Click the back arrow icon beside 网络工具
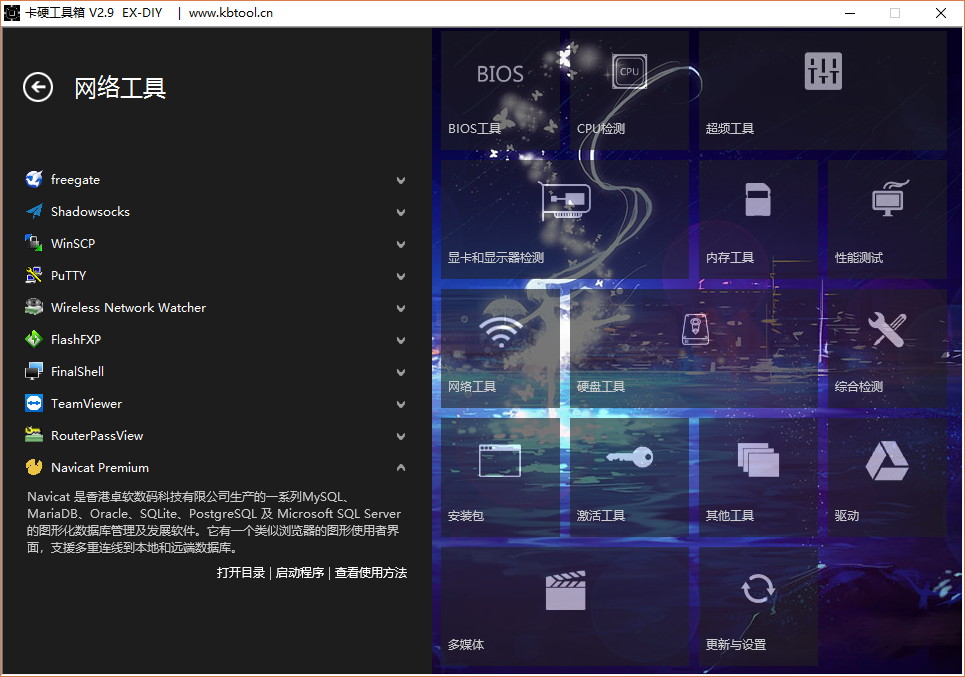The width and height of the screenshot is (965, 677). click(x=38, y=88)
